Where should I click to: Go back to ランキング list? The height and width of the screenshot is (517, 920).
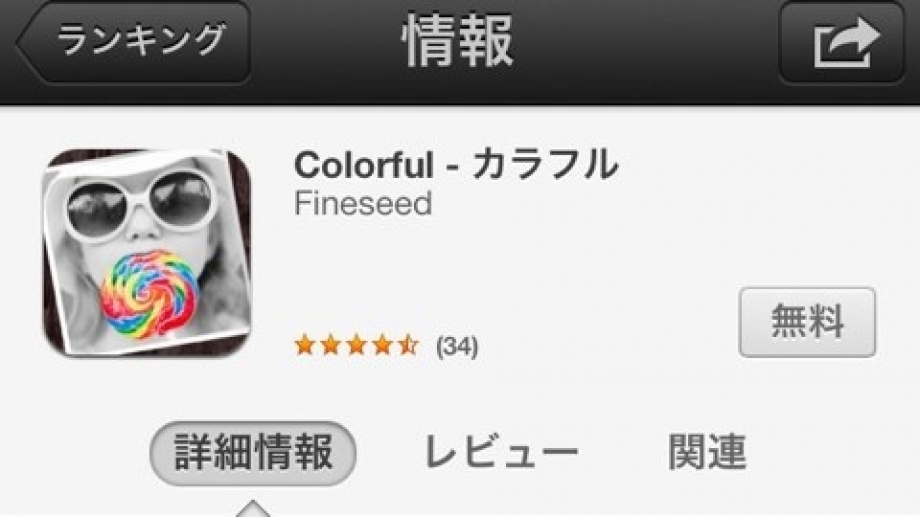point(134,42)
